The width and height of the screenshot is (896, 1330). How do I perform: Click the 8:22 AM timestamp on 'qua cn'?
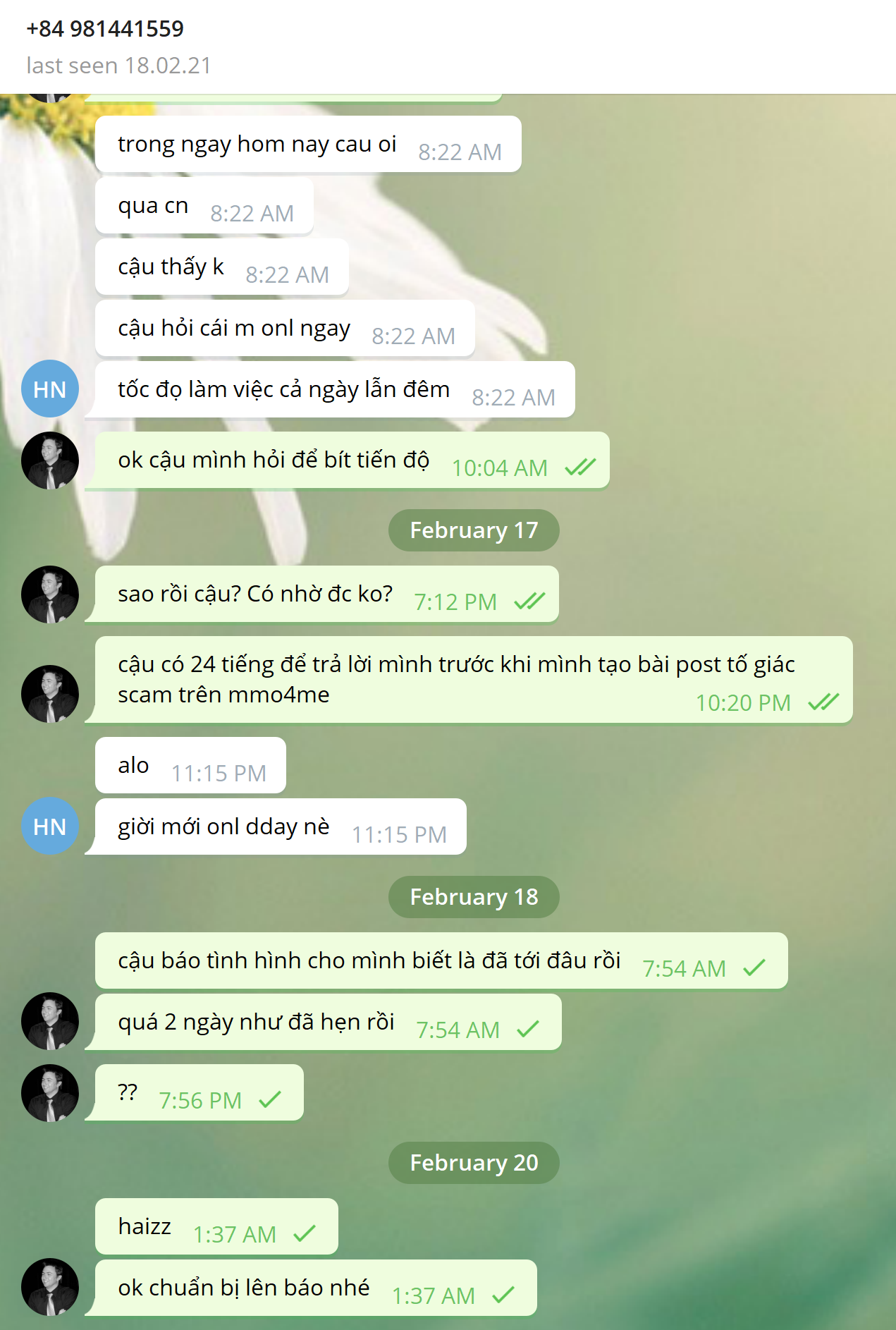pyautogui.click(x=252, y=213)
